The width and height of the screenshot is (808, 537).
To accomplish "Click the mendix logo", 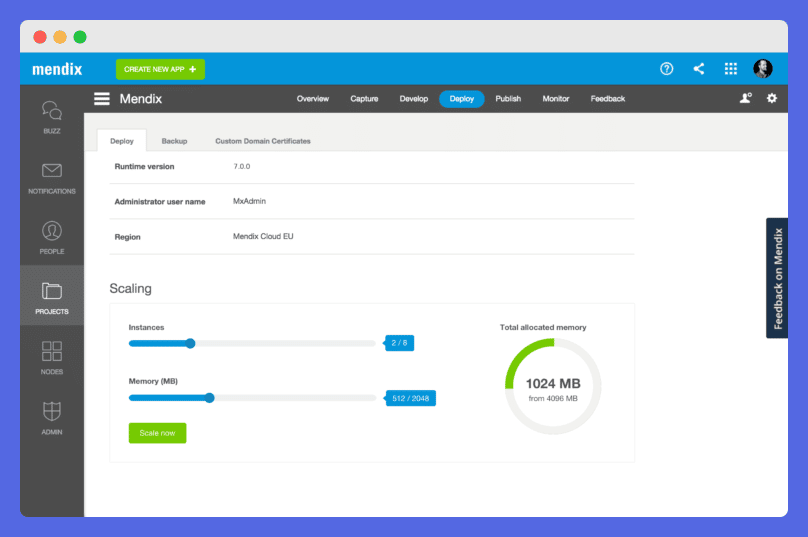I will tap(57, 69).
